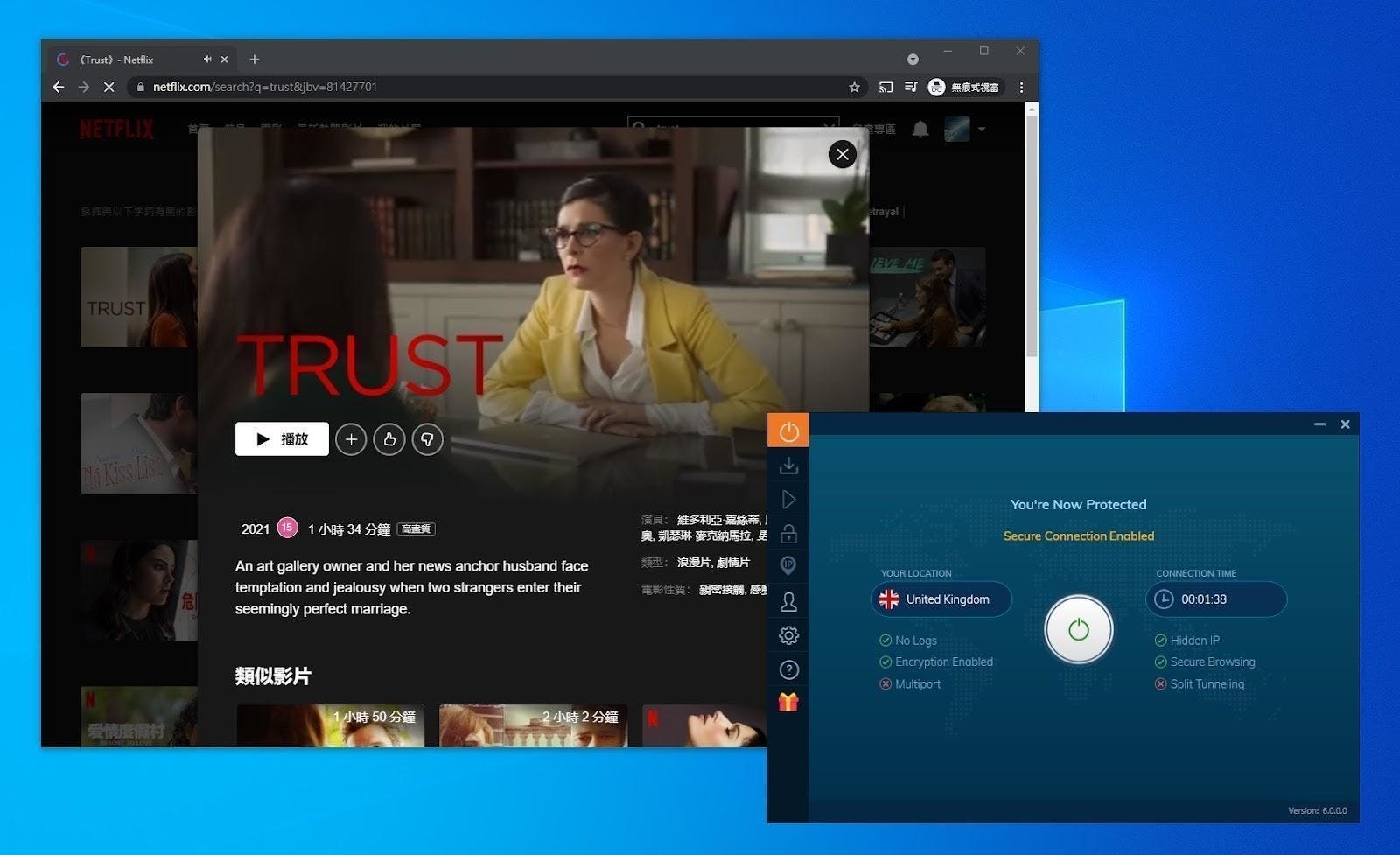
Task: Click the Version 6.0.0.0 text
Action: pyautogui.click(x=1318, y=810)
